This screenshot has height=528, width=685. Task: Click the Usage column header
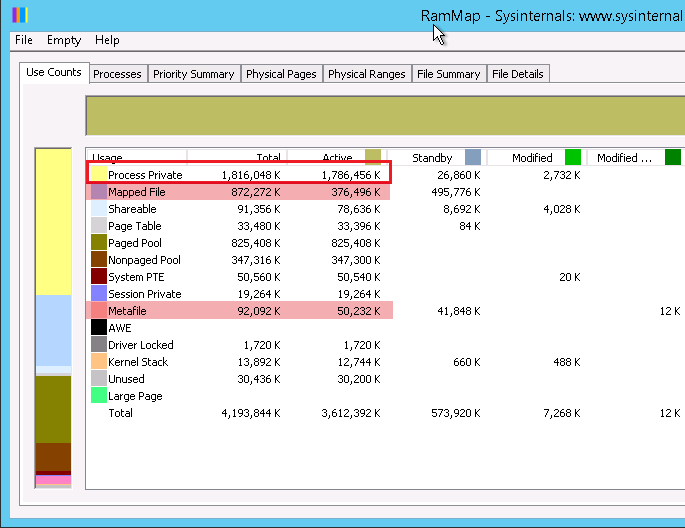(136, 157)
